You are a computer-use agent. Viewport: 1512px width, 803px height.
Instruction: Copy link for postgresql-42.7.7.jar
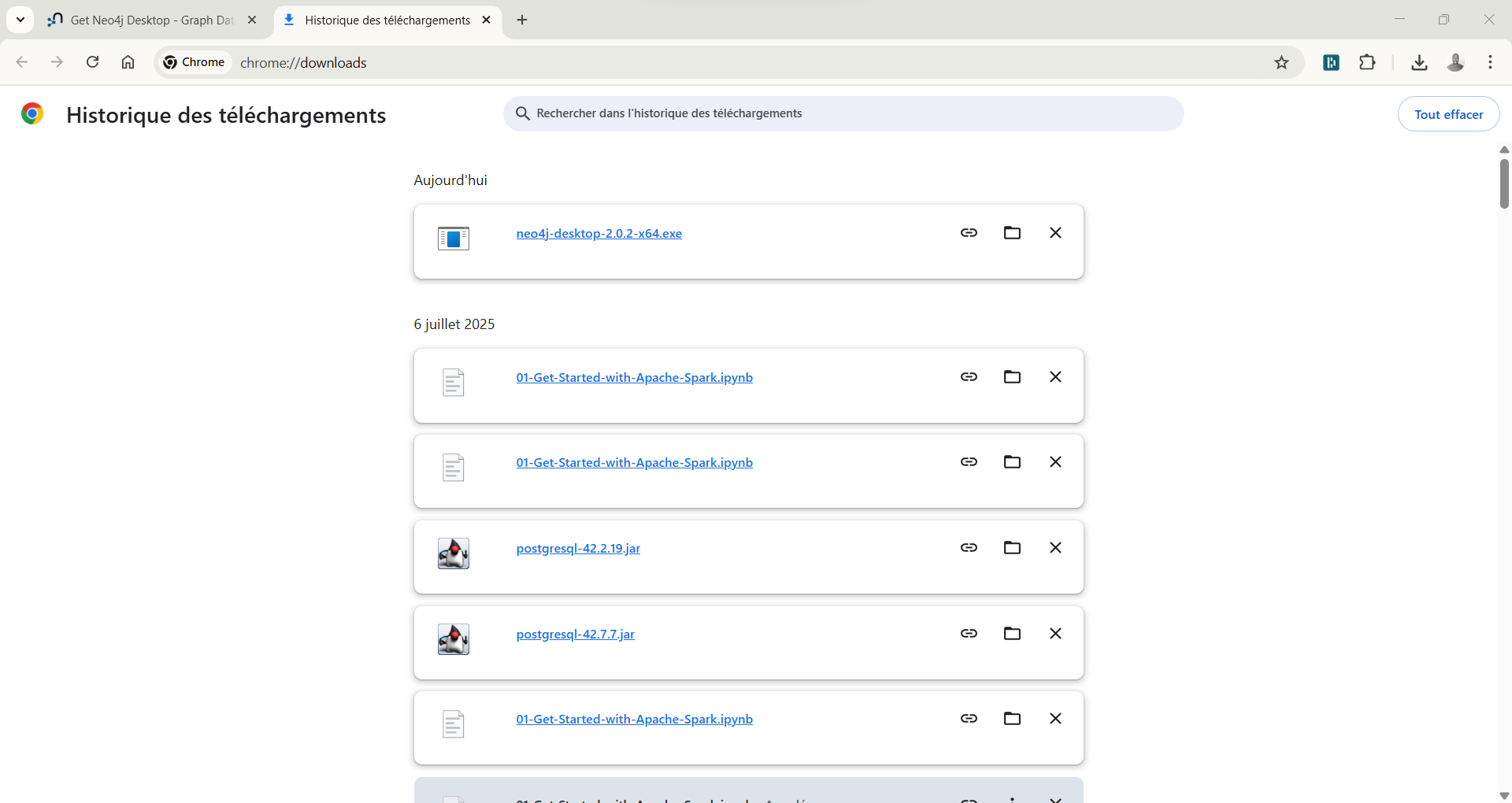pyautogui.click(x=969, y=633)
